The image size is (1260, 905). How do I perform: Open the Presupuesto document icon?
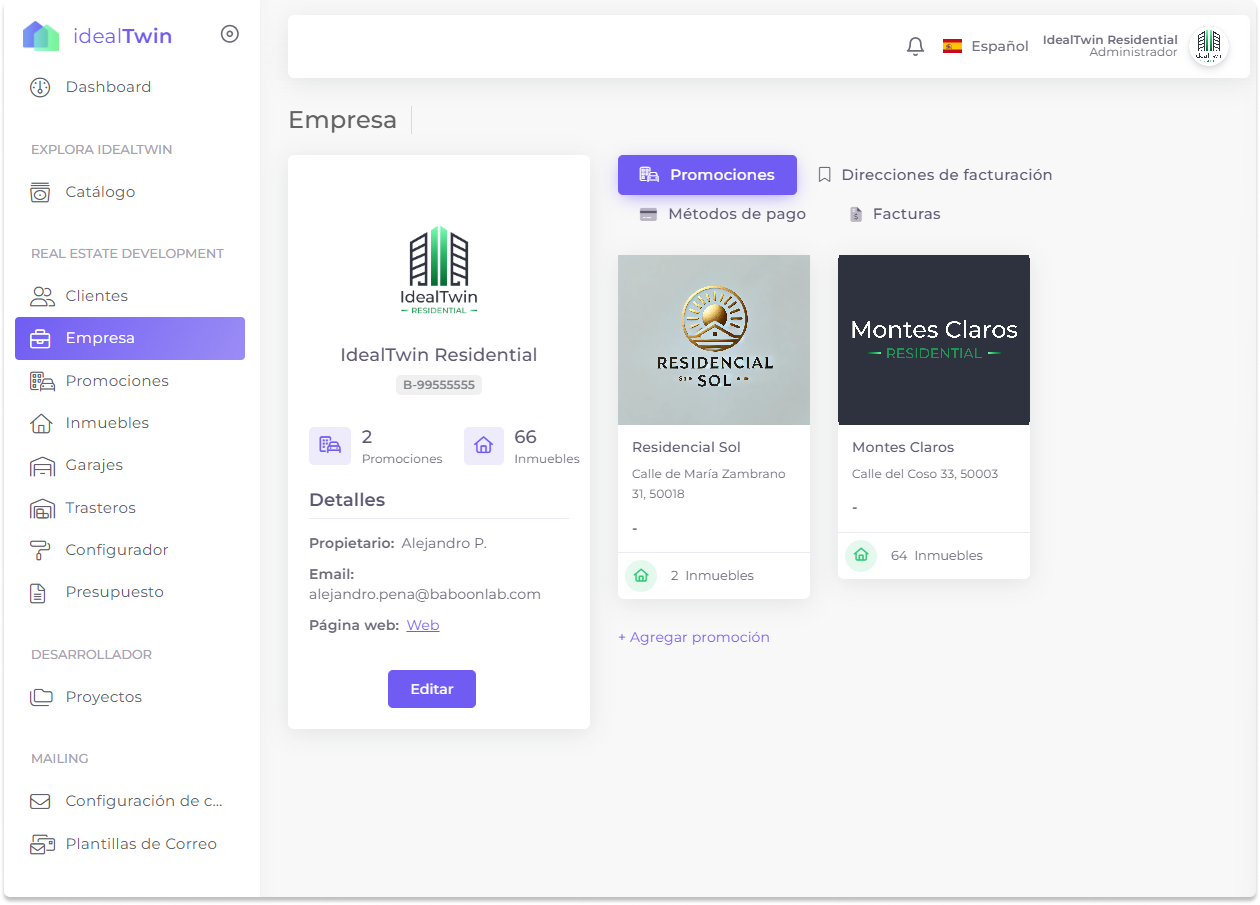pyautogui.click(x=39, y=593)
